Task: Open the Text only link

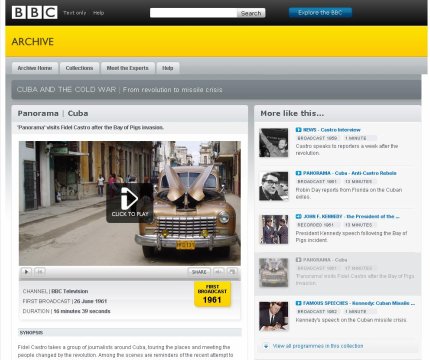Action: pyautogui.click(x=75, y=13)
